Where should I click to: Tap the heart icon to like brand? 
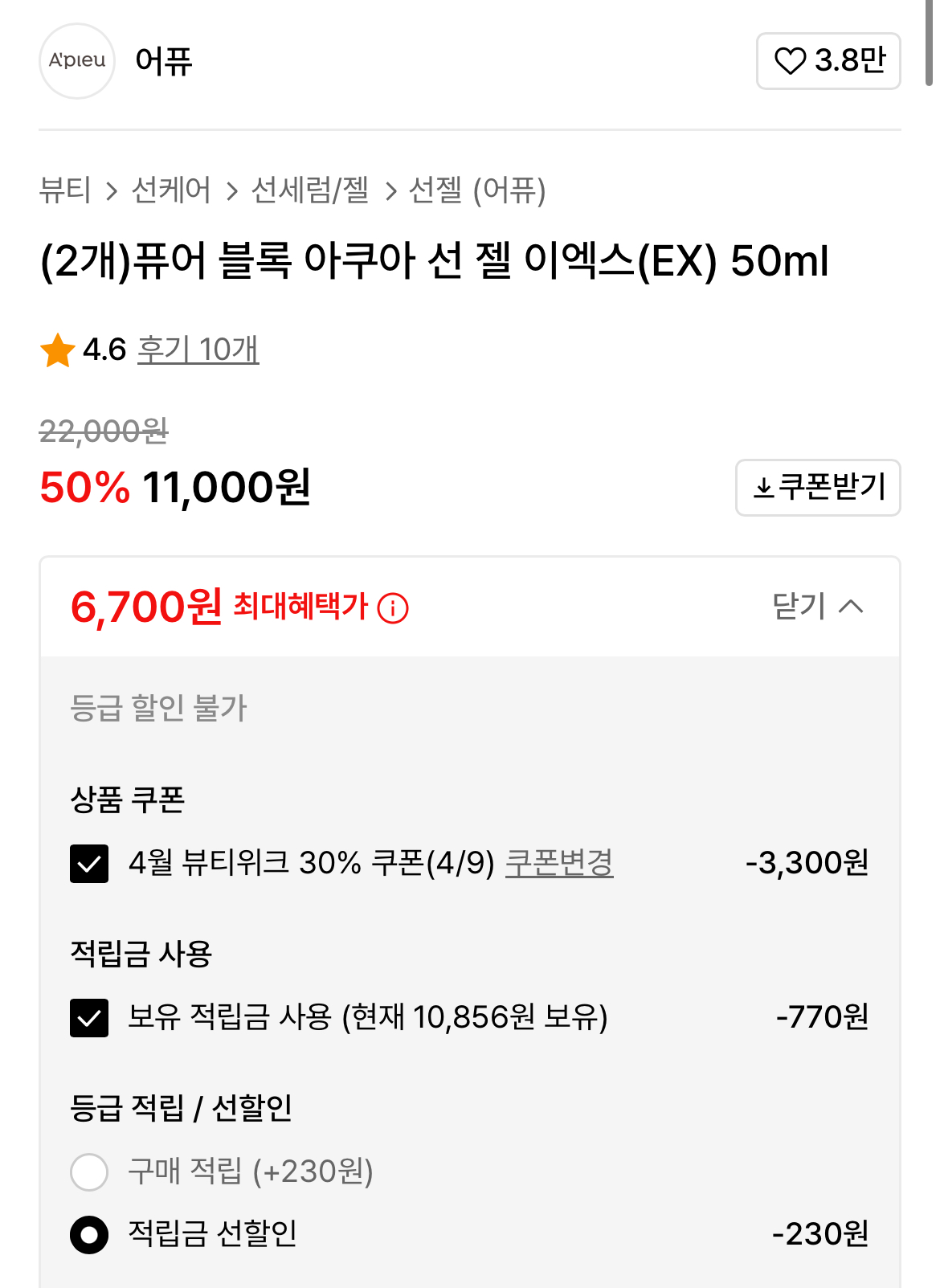789,61
